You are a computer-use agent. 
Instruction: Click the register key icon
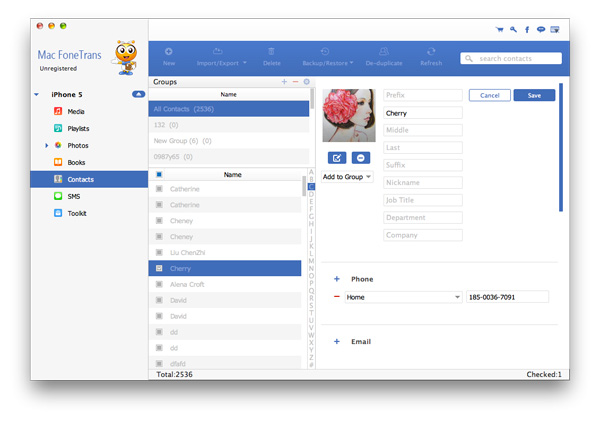pos(513,29)
